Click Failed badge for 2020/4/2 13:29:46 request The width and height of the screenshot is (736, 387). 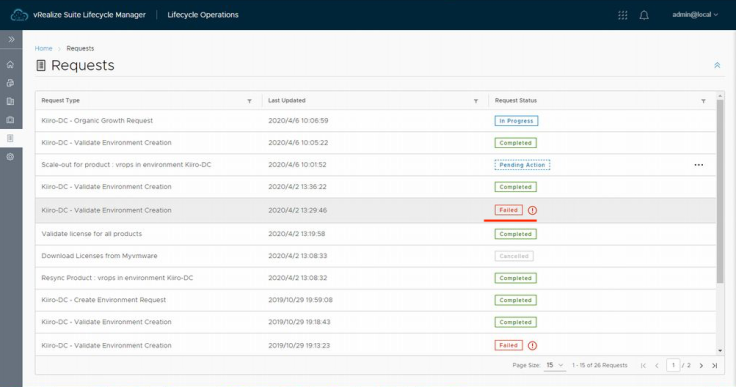[x=508, y=210]
